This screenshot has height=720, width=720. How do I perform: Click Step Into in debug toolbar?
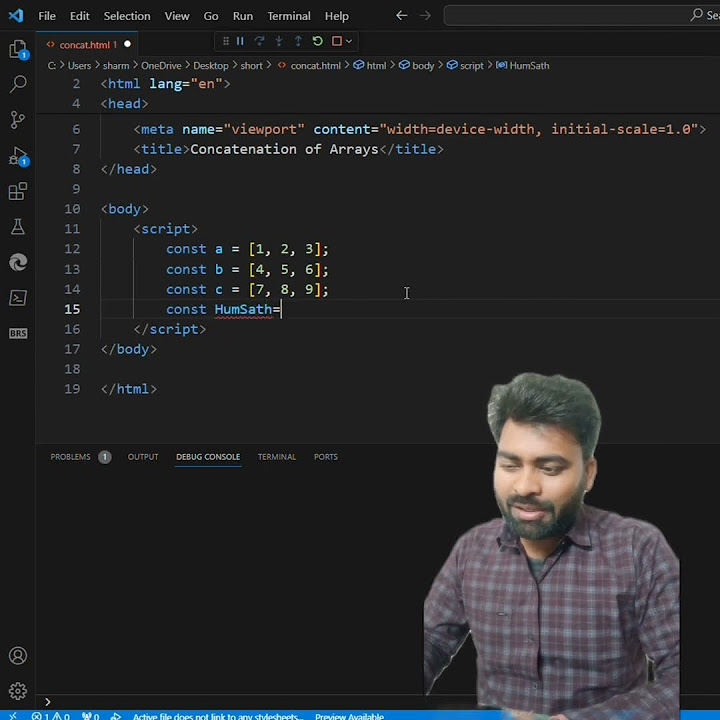(x=279, y=41)
